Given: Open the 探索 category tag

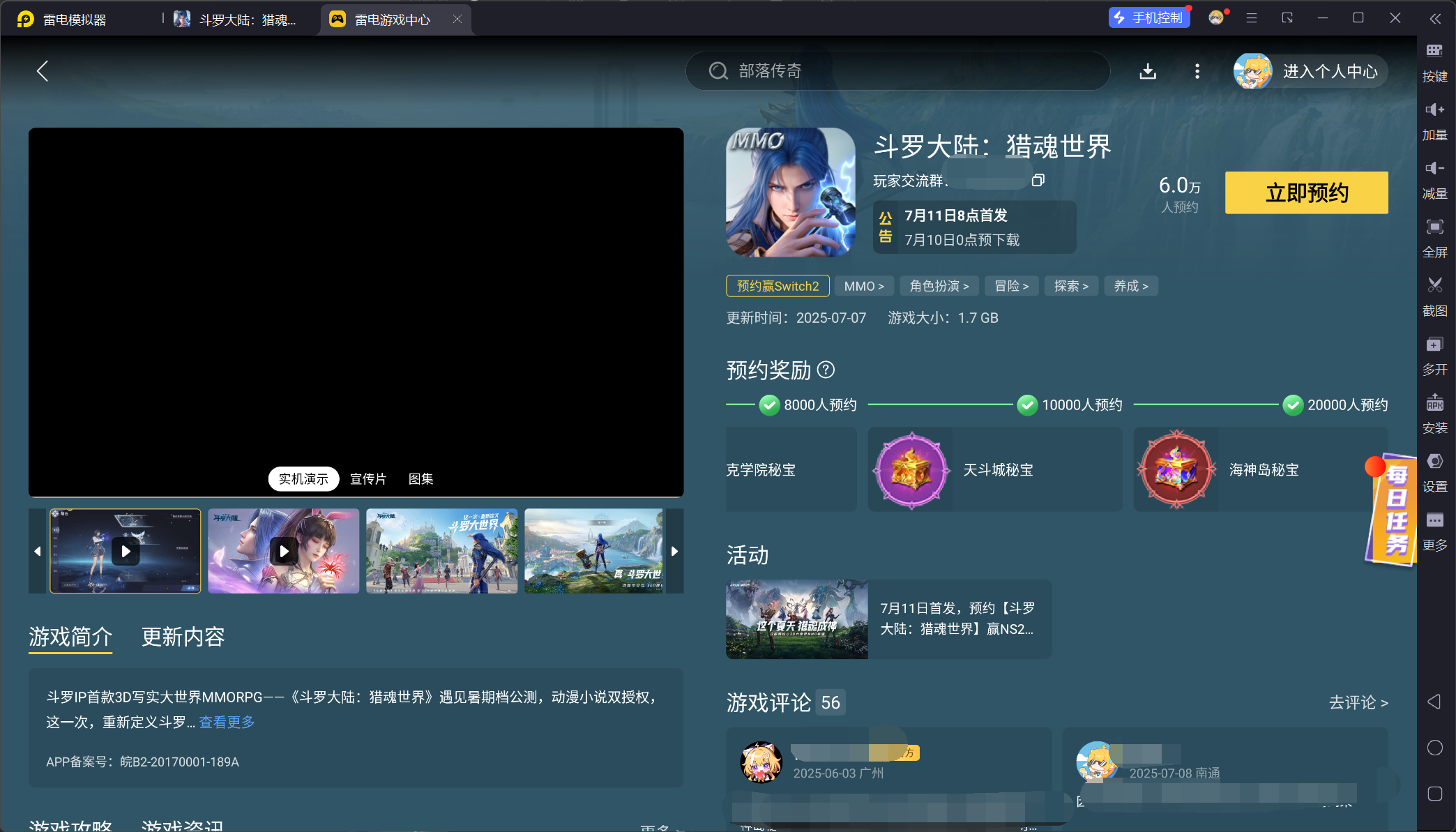Looking at the screenshot, I should click(x=1072, y=286).
